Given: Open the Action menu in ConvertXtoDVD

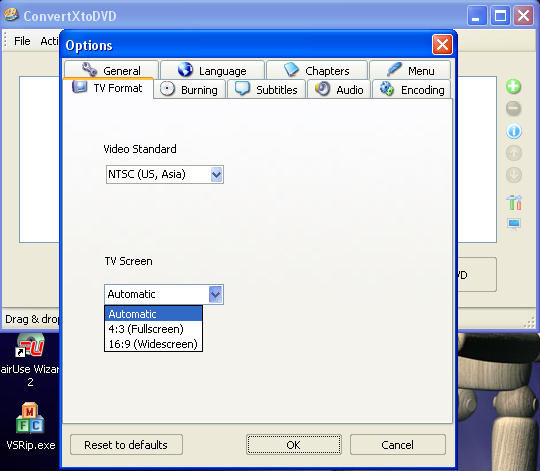Looking at the screenshot, I should (50, 41).
